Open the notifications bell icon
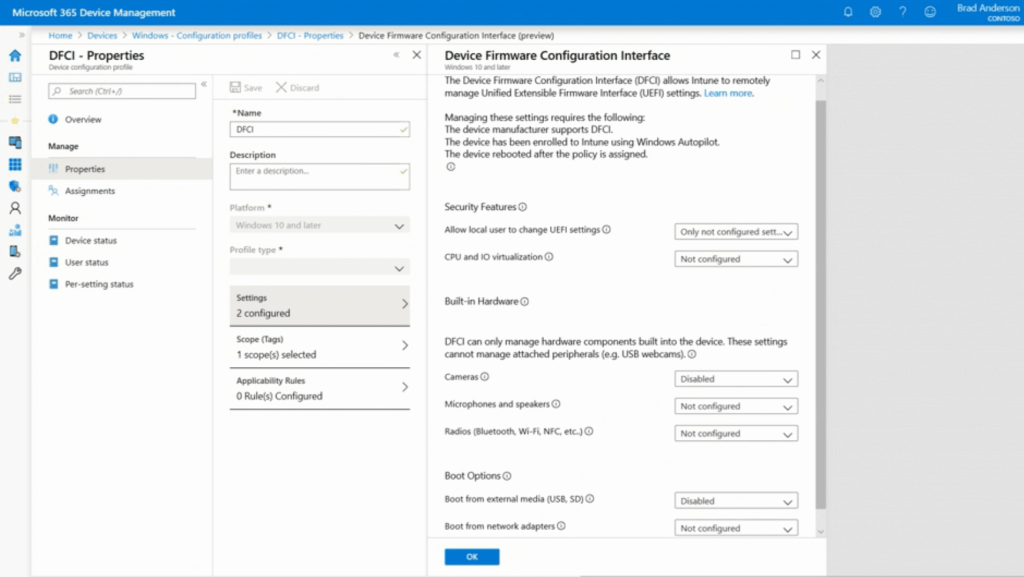Screen dimensions: 1024x577 click(848, 12)
